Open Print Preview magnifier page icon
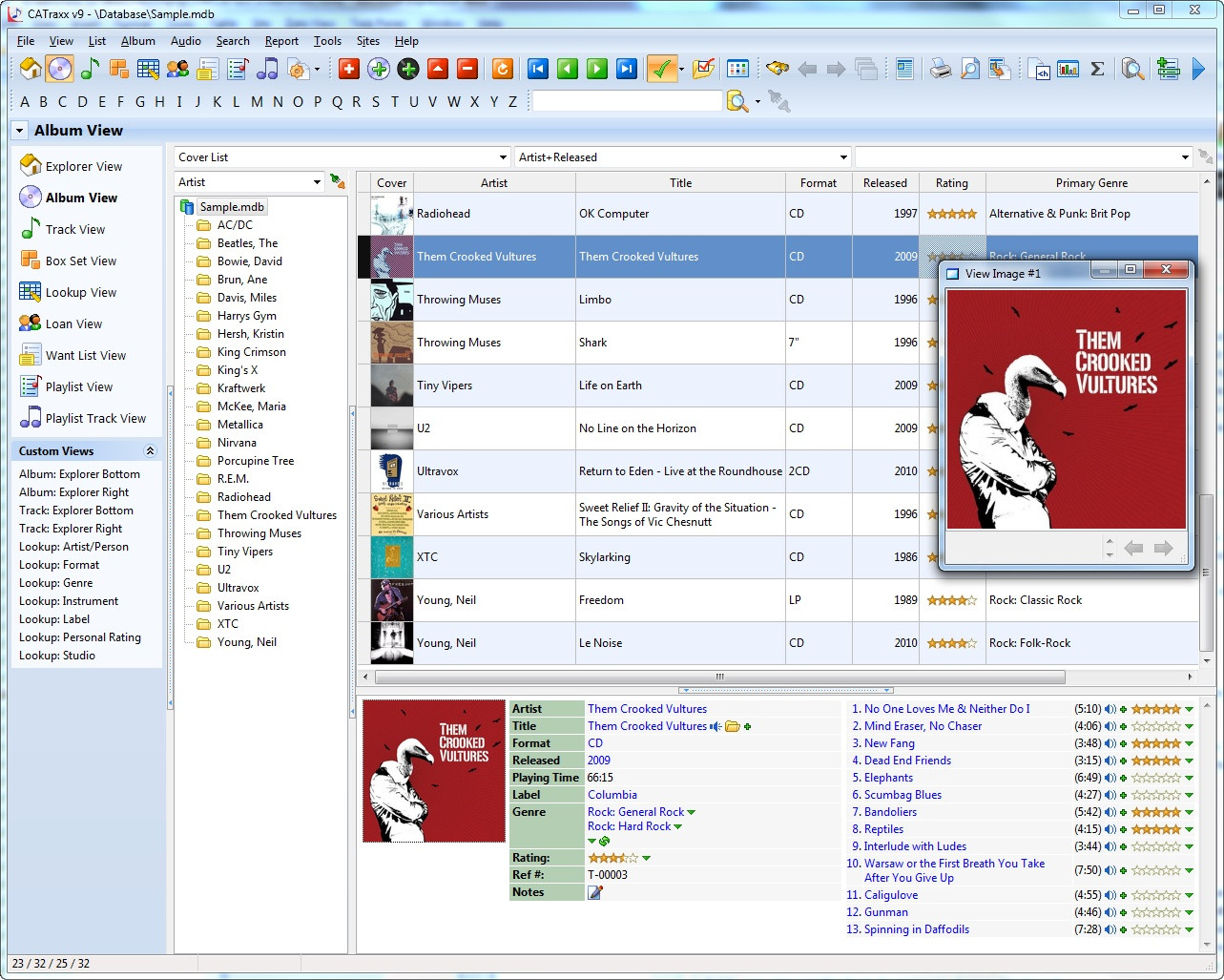Image resolution: width=1224 pixels, height=980 pixels. 970,69
